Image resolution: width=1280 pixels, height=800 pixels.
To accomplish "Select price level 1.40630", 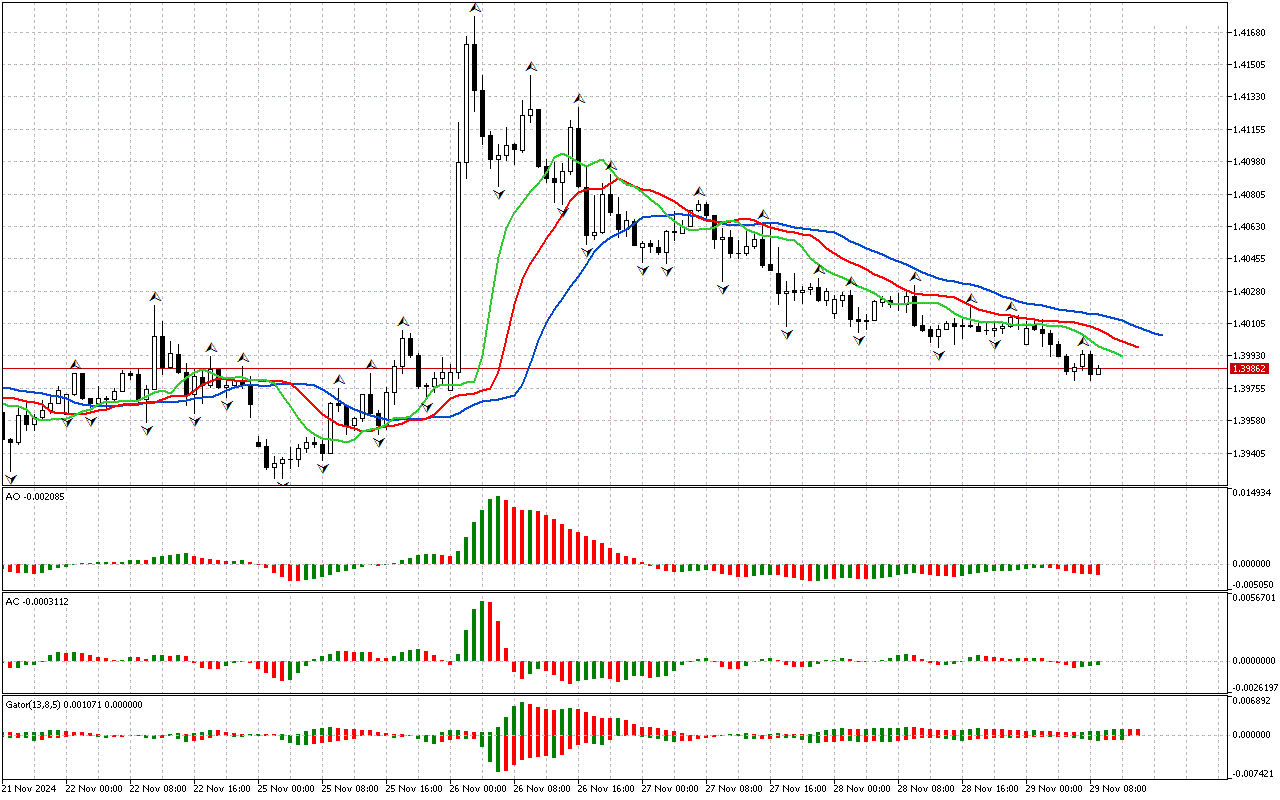I will pos(1249,227).
